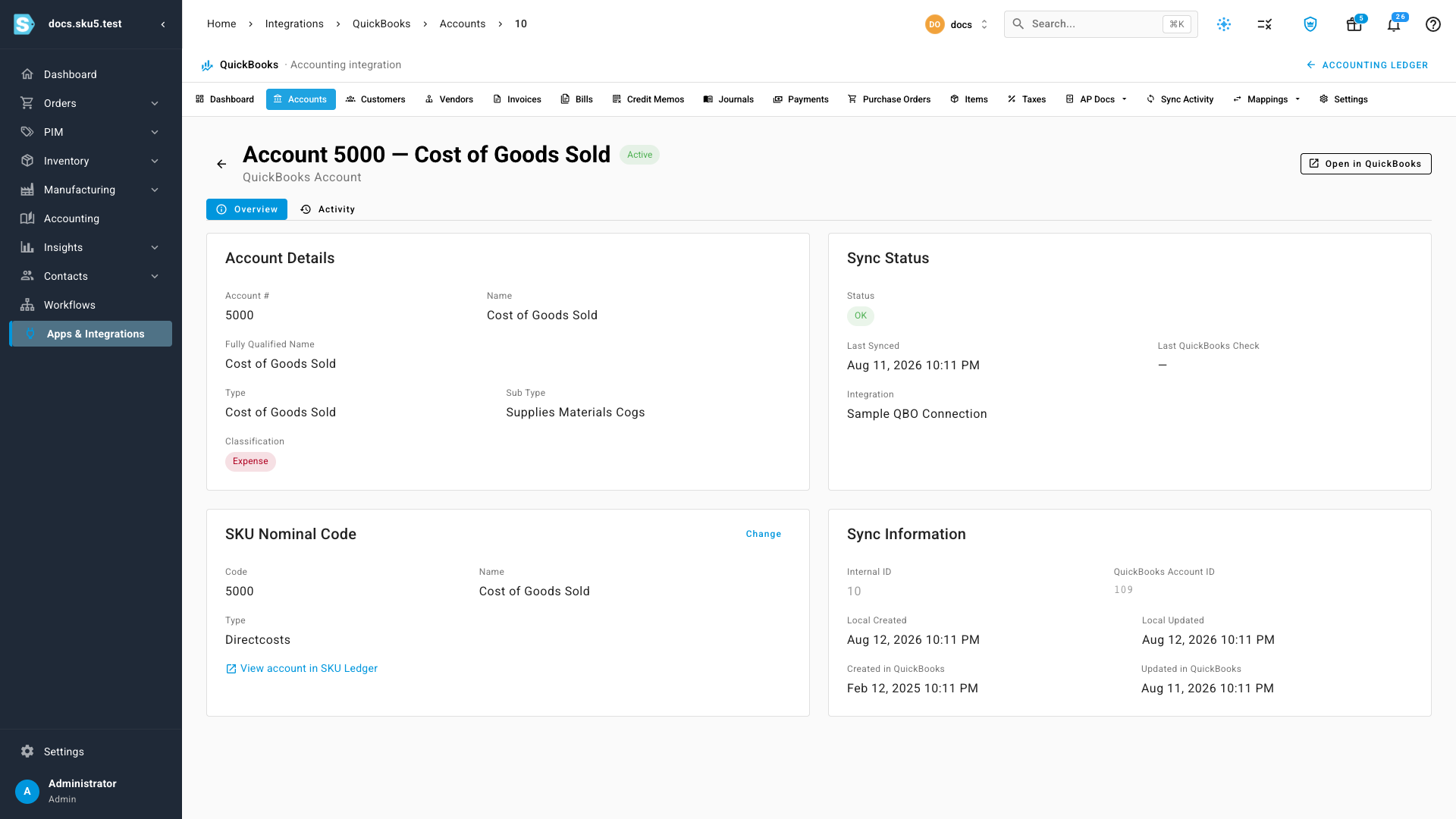
Task: Switch to the Bills tab
Action: click(x=577, y=99)
